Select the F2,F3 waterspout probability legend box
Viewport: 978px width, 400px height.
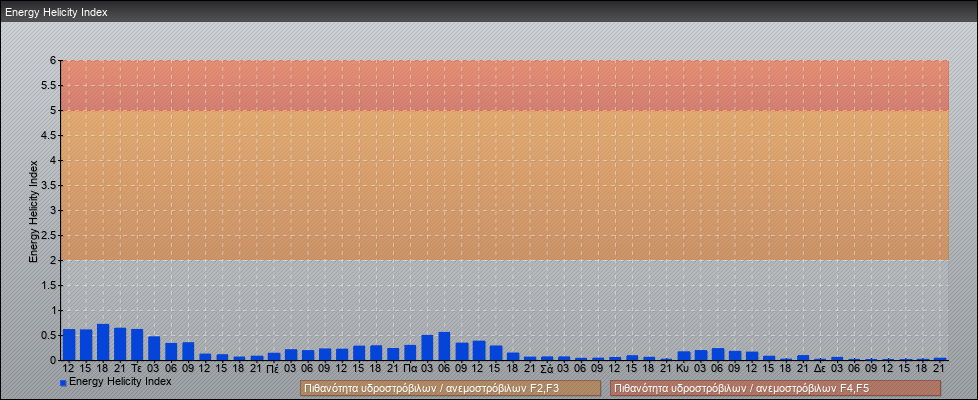450,388
